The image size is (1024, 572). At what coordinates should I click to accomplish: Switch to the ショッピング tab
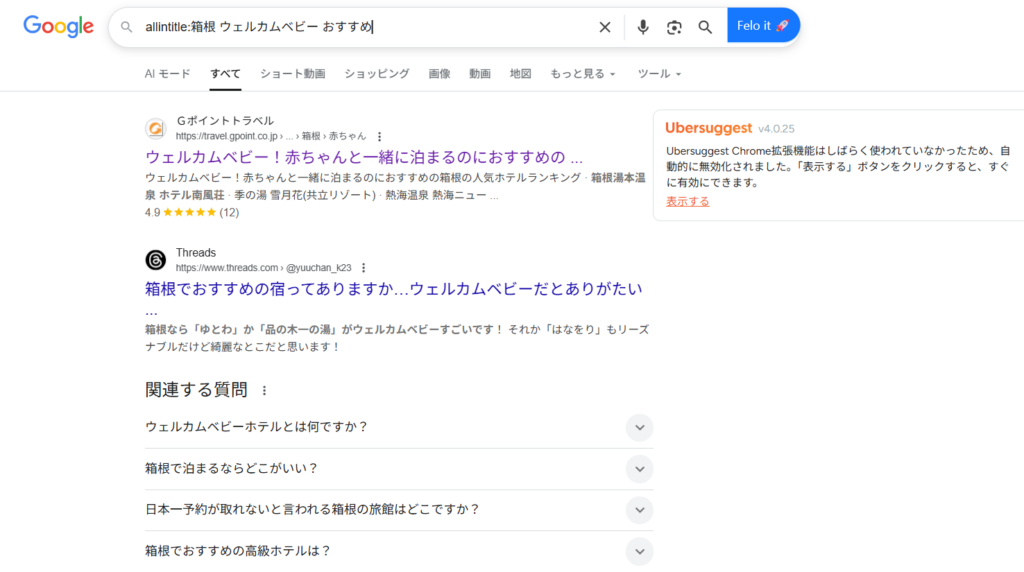pyautogui.click(x=376, y=74)
